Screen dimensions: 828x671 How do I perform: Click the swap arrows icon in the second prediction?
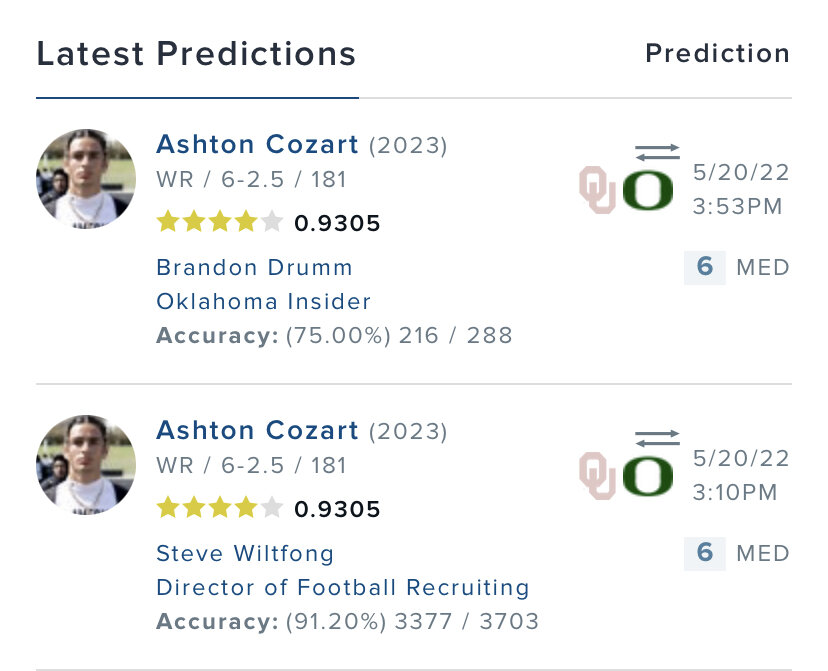(x=657, y=438)
